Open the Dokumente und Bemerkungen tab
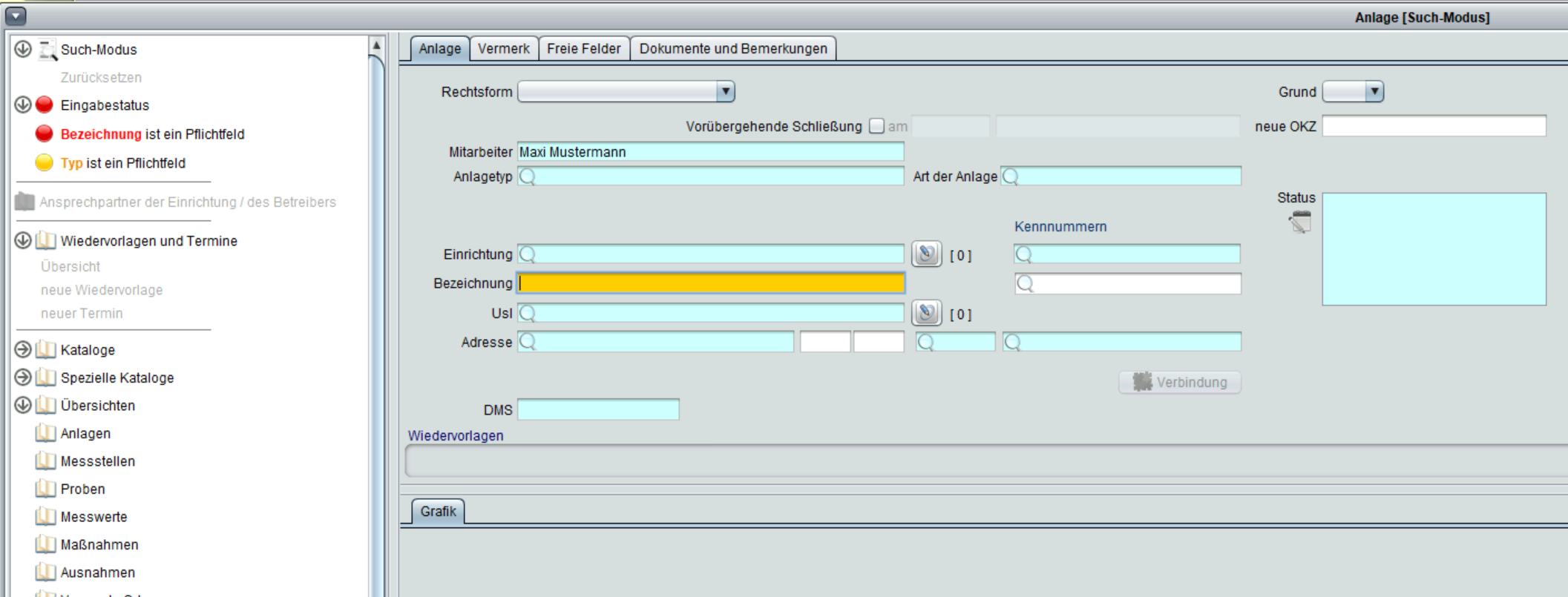The image size is (1568, 597). coord(732,49)
